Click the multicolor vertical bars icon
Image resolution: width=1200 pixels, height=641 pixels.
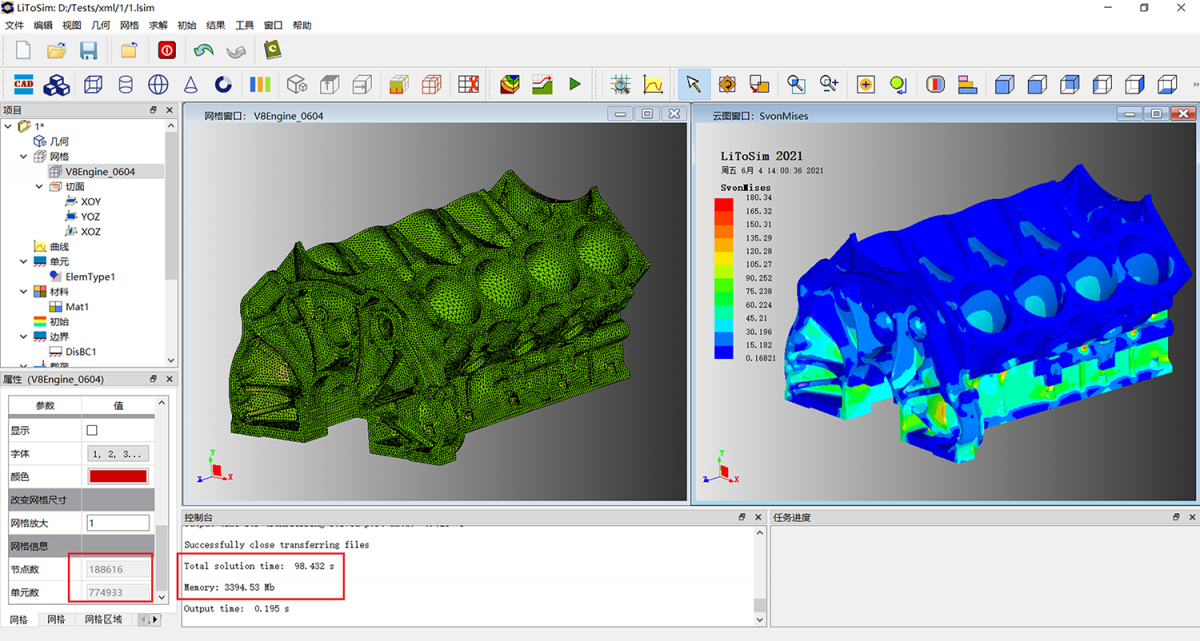coord(260,85)
